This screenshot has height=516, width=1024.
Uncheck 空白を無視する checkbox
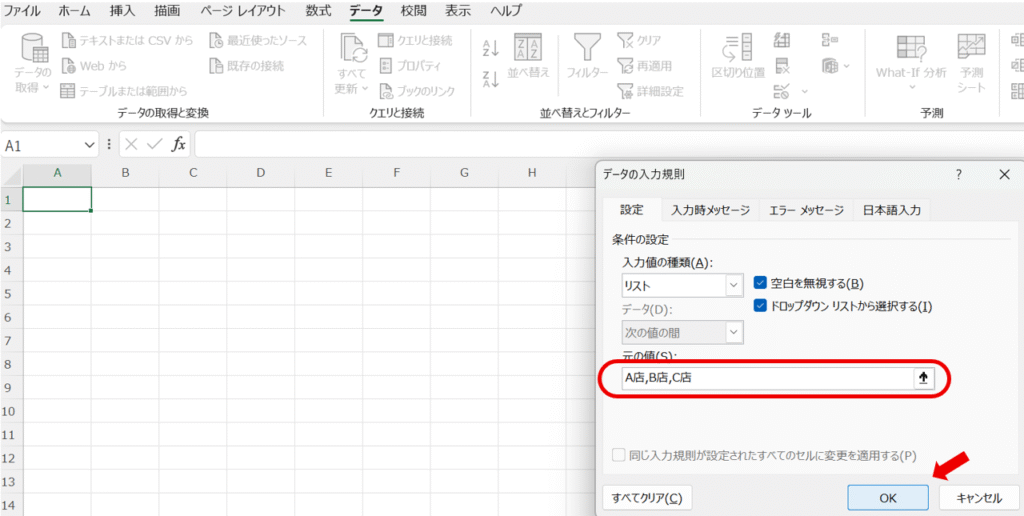click(760, 283)
